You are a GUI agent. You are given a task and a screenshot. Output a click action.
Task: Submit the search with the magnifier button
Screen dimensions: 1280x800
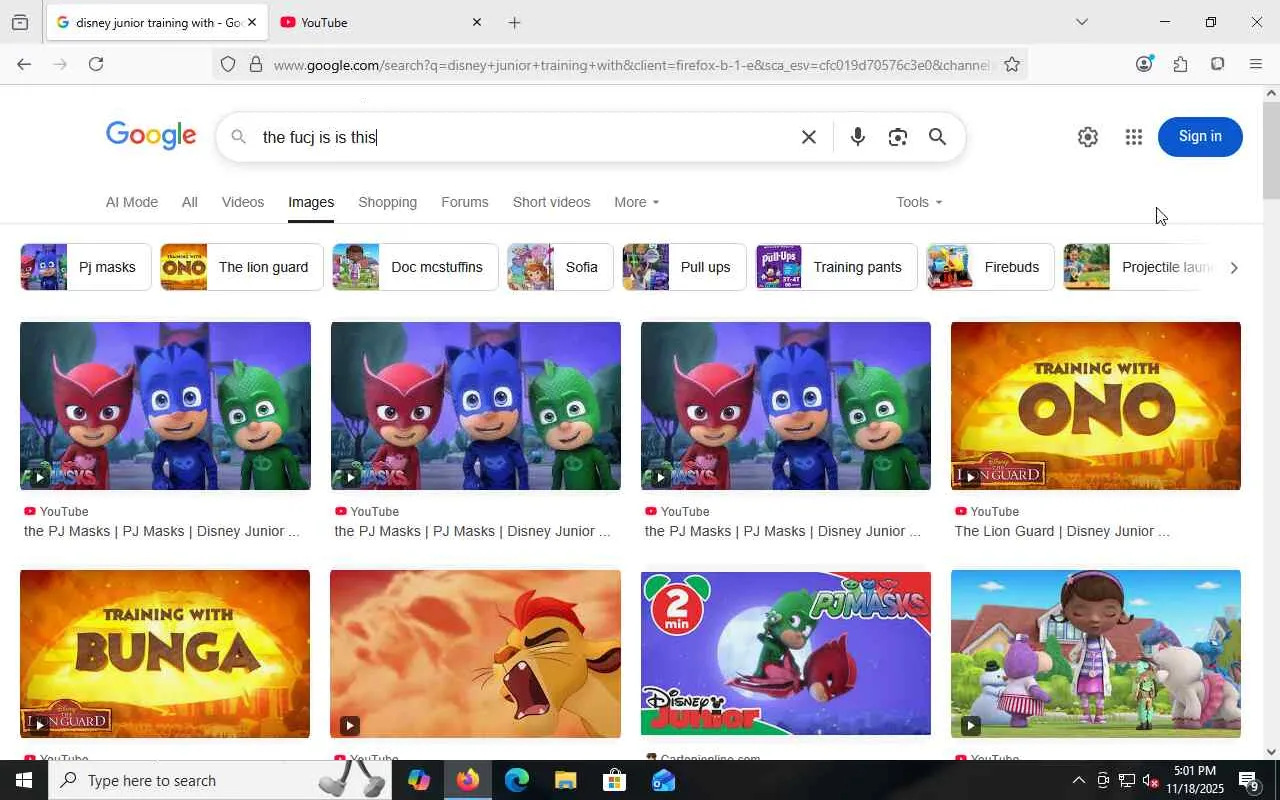click(937, 137)
